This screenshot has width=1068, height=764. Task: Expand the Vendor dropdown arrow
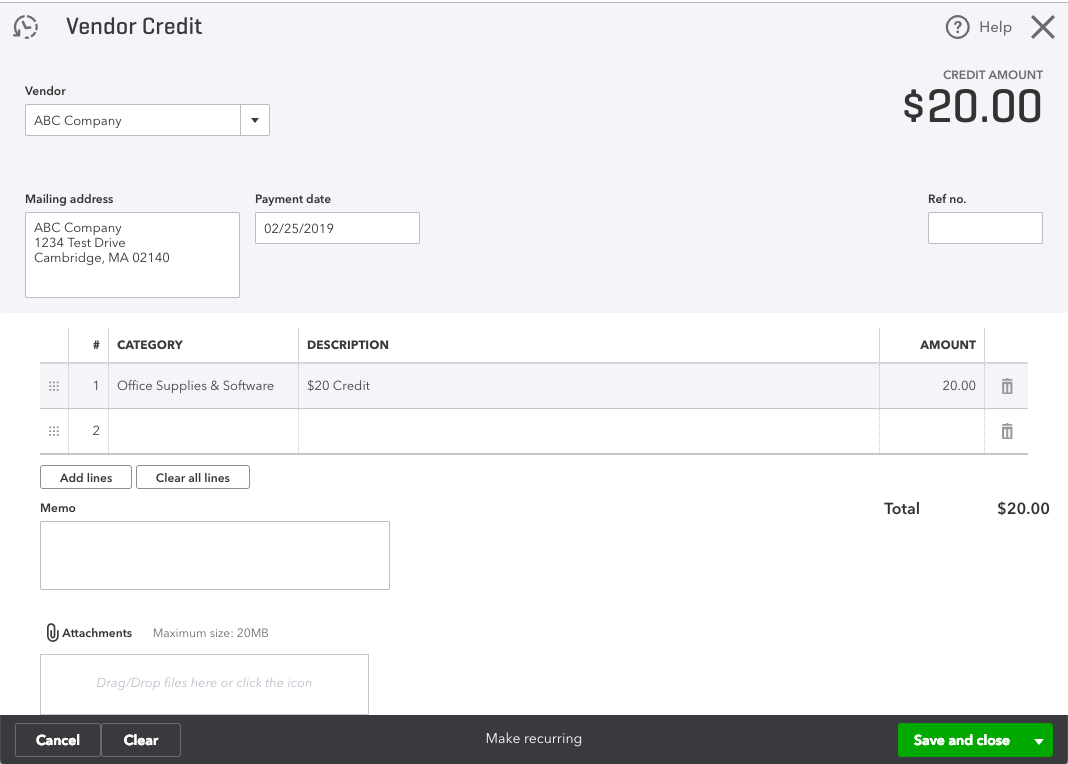pos(255,120)
